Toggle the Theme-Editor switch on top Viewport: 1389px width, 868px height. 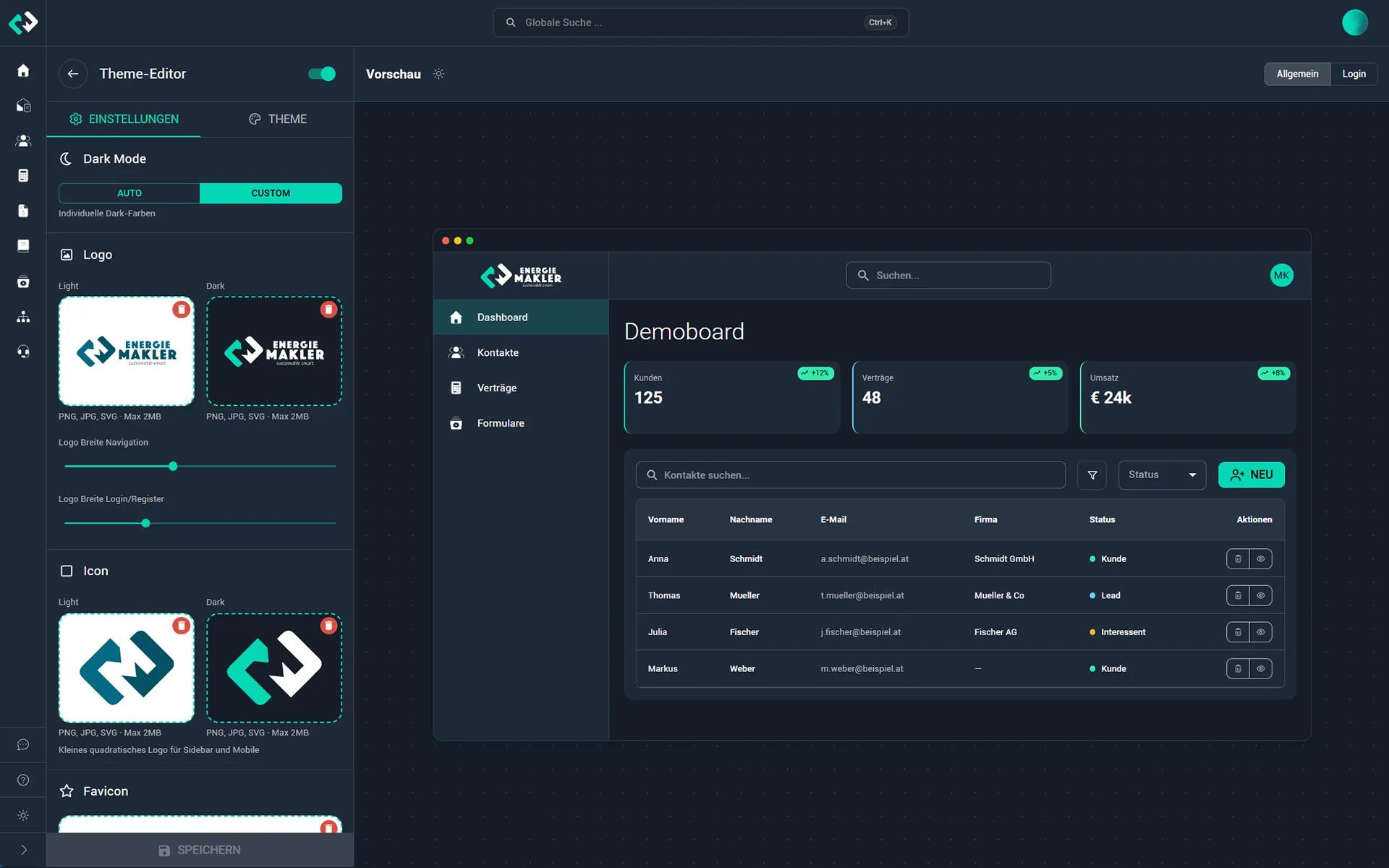[x=321, y=74]
